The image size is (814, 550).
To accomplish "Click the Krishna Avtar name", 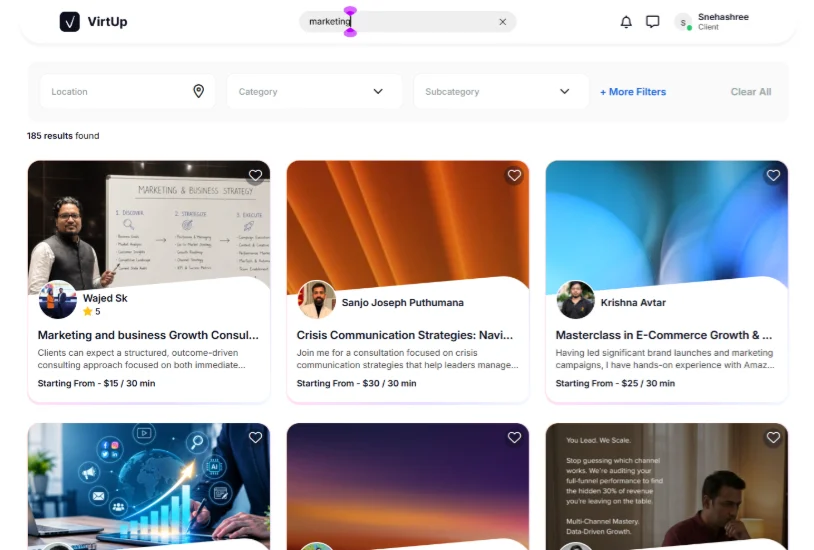I will 633,302.
